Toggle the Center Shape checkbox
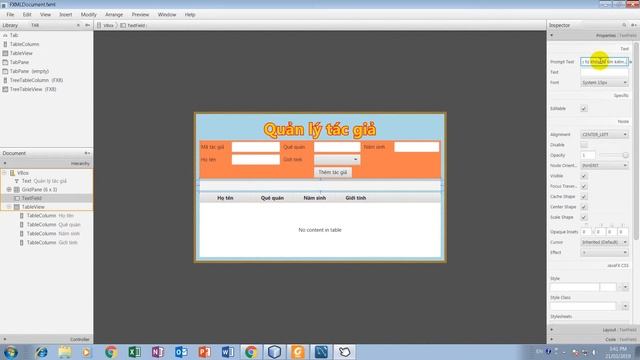This screenshot has width=640, height=360. point(584,207)
